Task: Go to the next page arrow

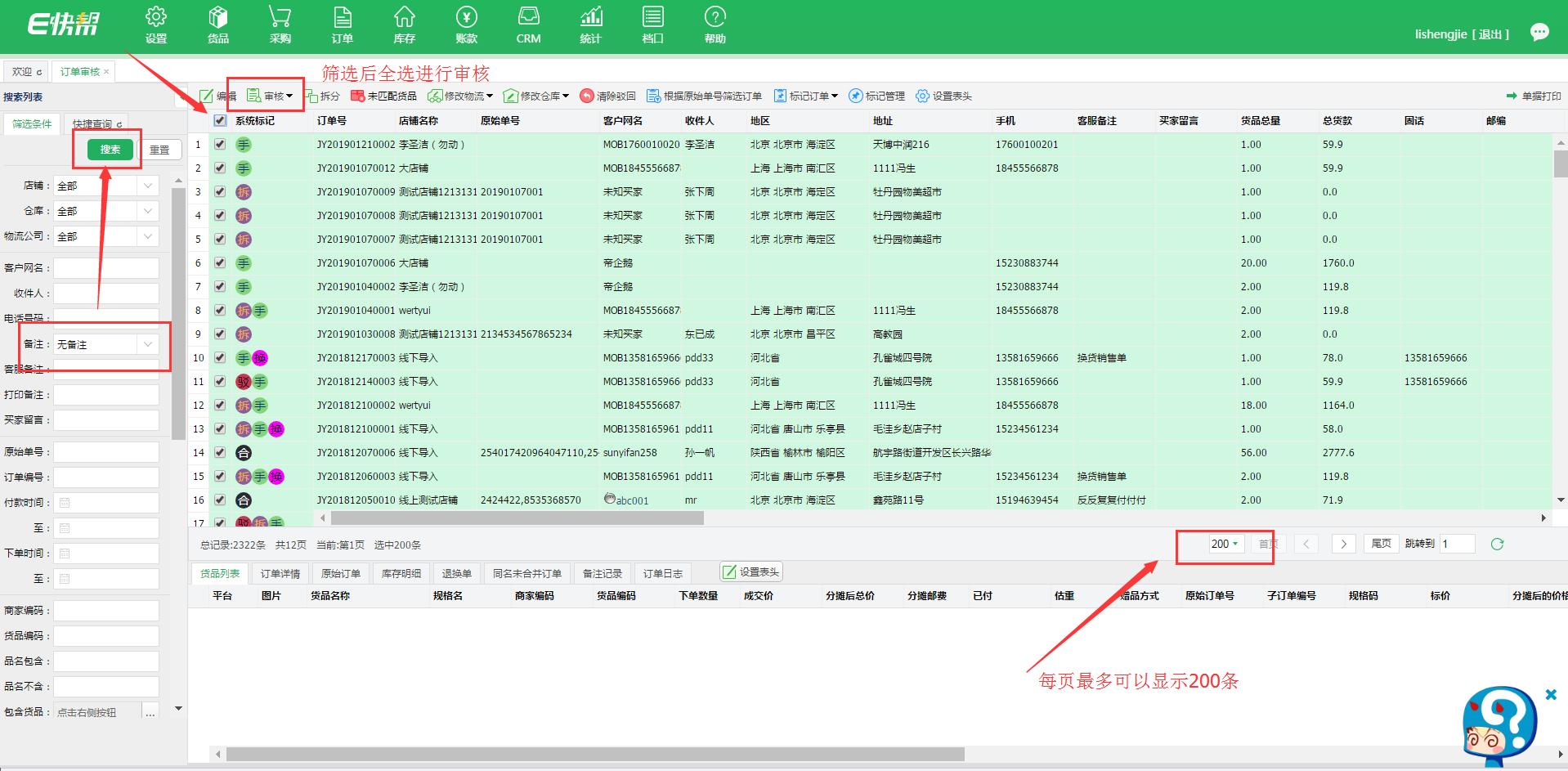Action: [1343, 544]
